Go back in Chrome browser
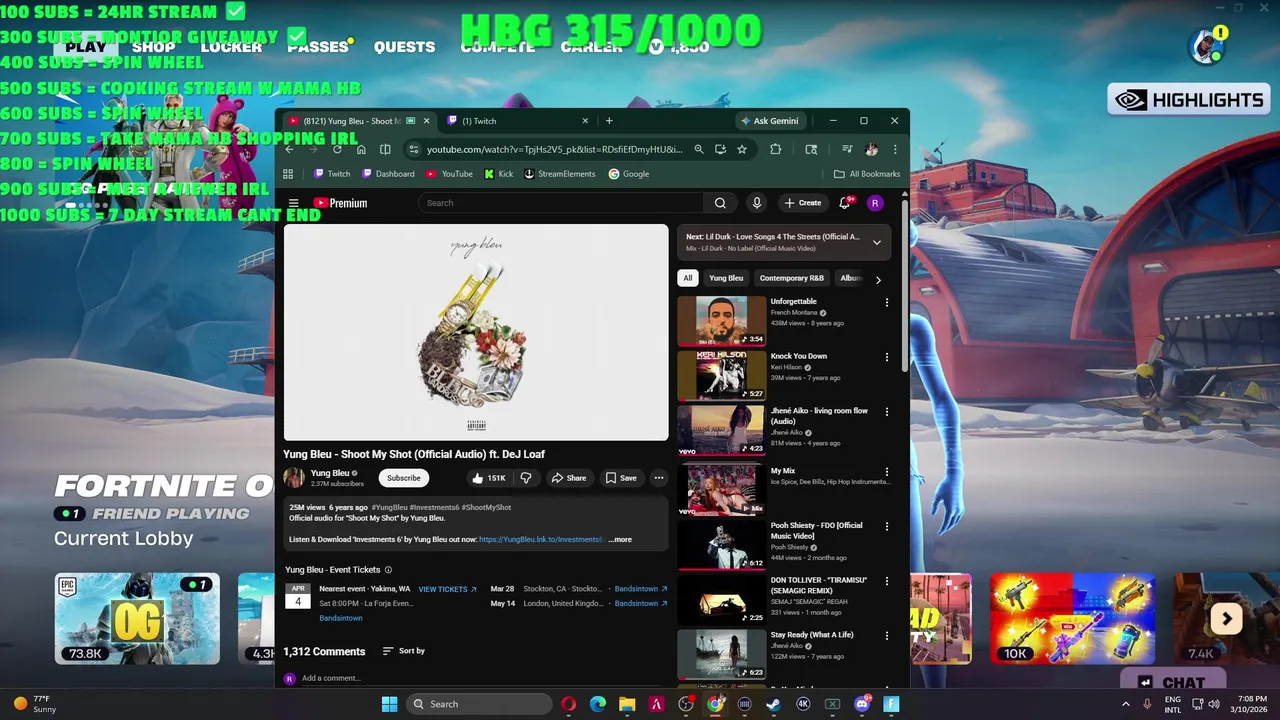 [289, 149]
